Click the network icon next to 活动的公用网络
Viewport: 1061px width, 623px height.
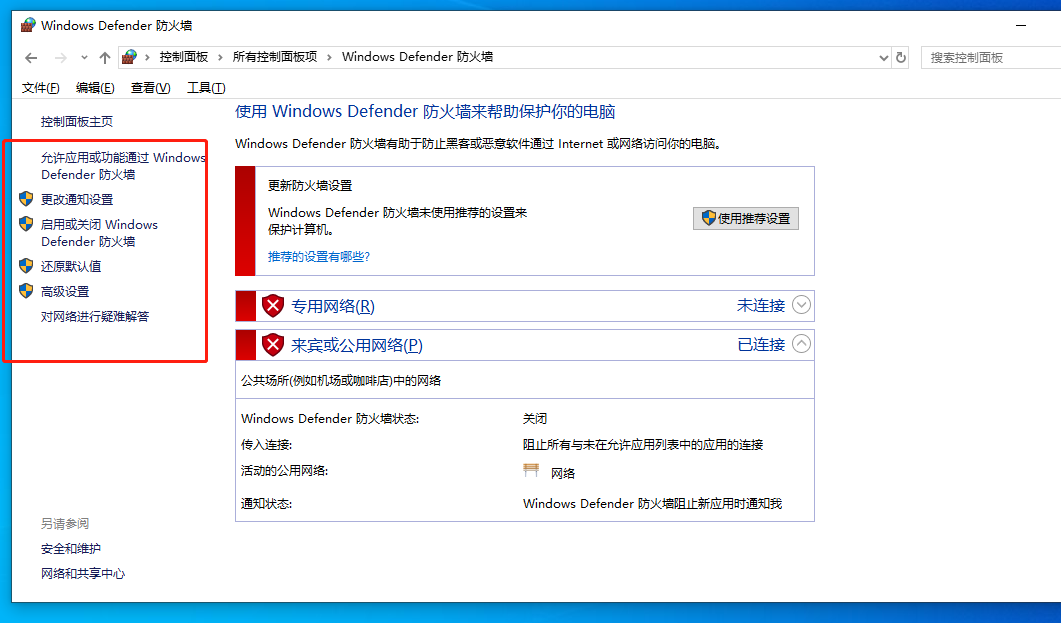533,470
